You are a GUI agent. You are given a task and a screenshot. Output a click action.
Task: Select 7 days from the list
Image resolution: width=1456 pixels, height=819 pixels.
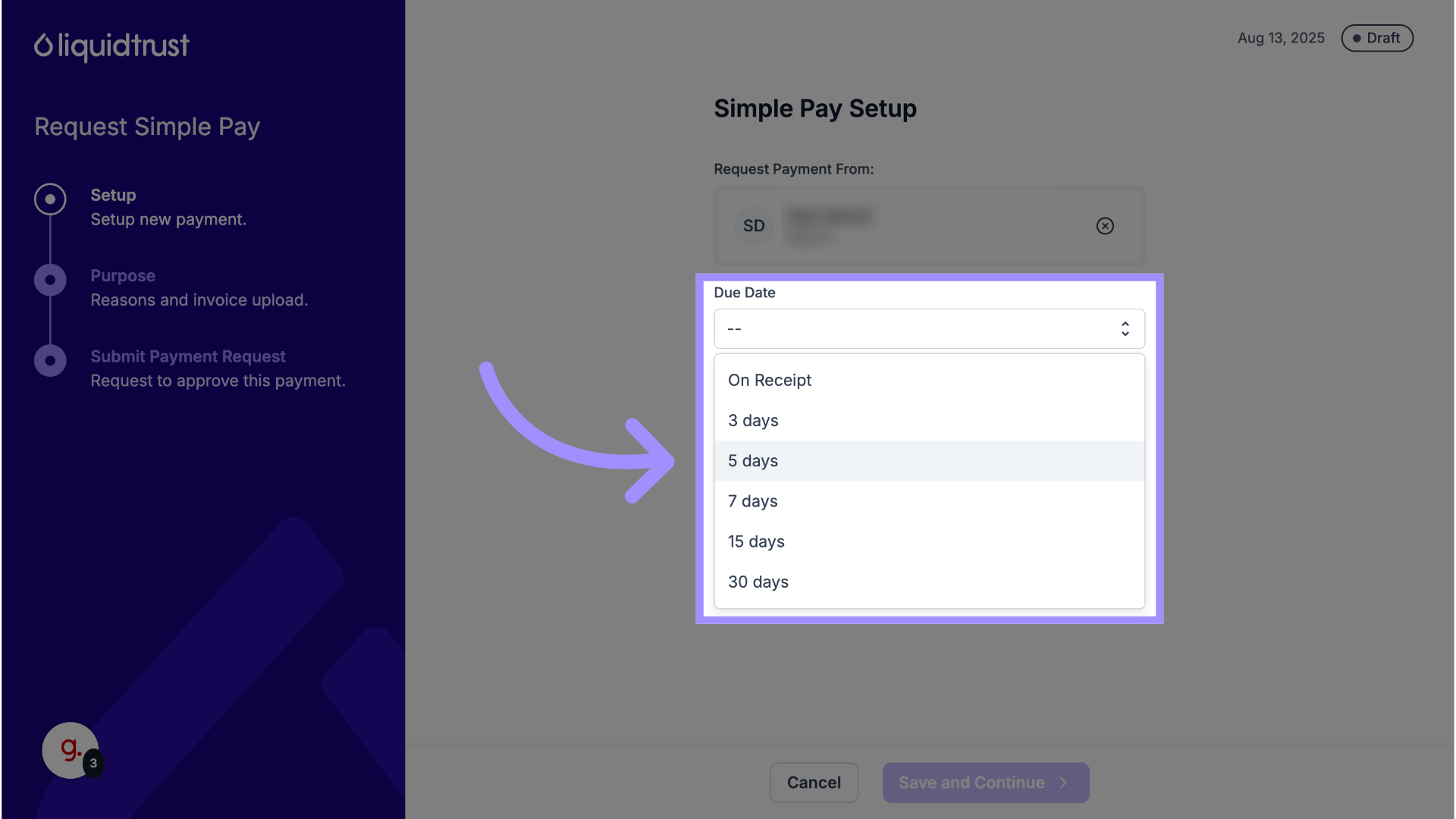(x=753, y=501)
